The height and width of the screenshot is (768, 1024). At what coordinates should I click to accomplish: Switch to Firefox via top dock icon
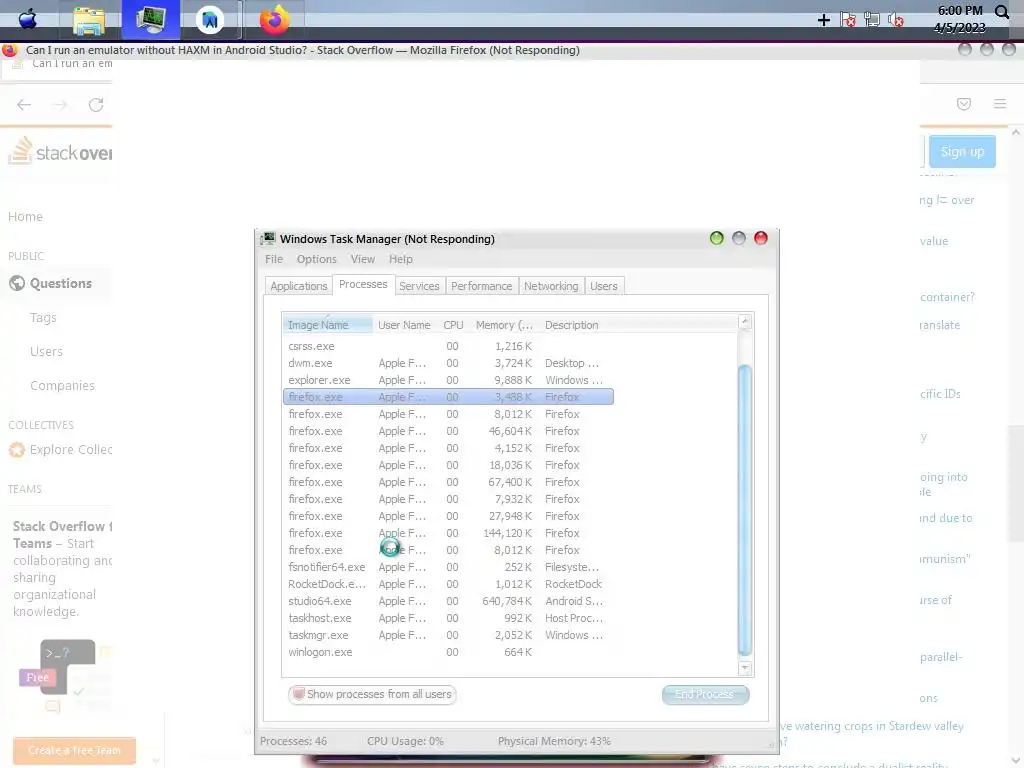275,20
